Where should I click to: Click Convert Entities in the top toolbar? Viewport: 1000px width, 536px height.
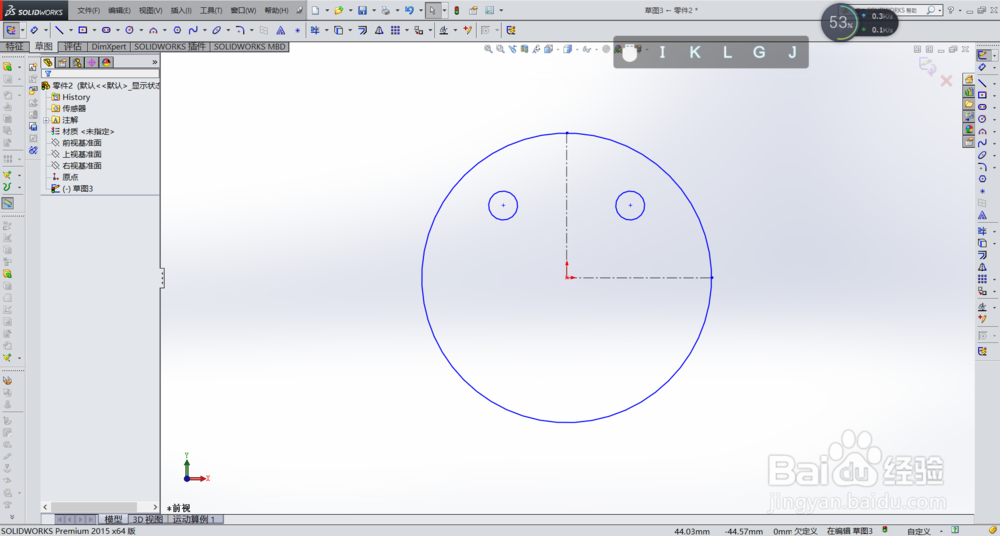339,30
